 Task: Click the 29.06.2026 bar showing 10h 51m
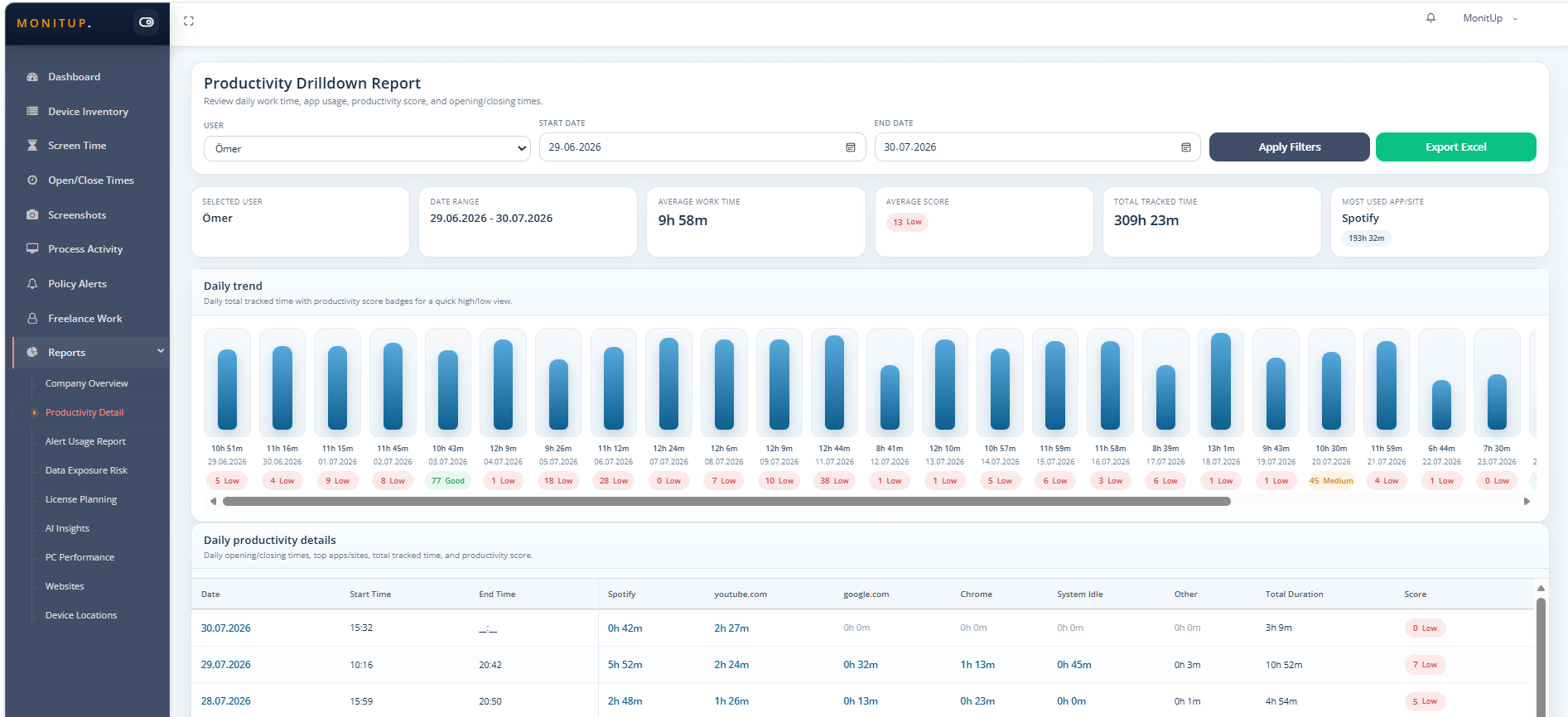point(227,389)
